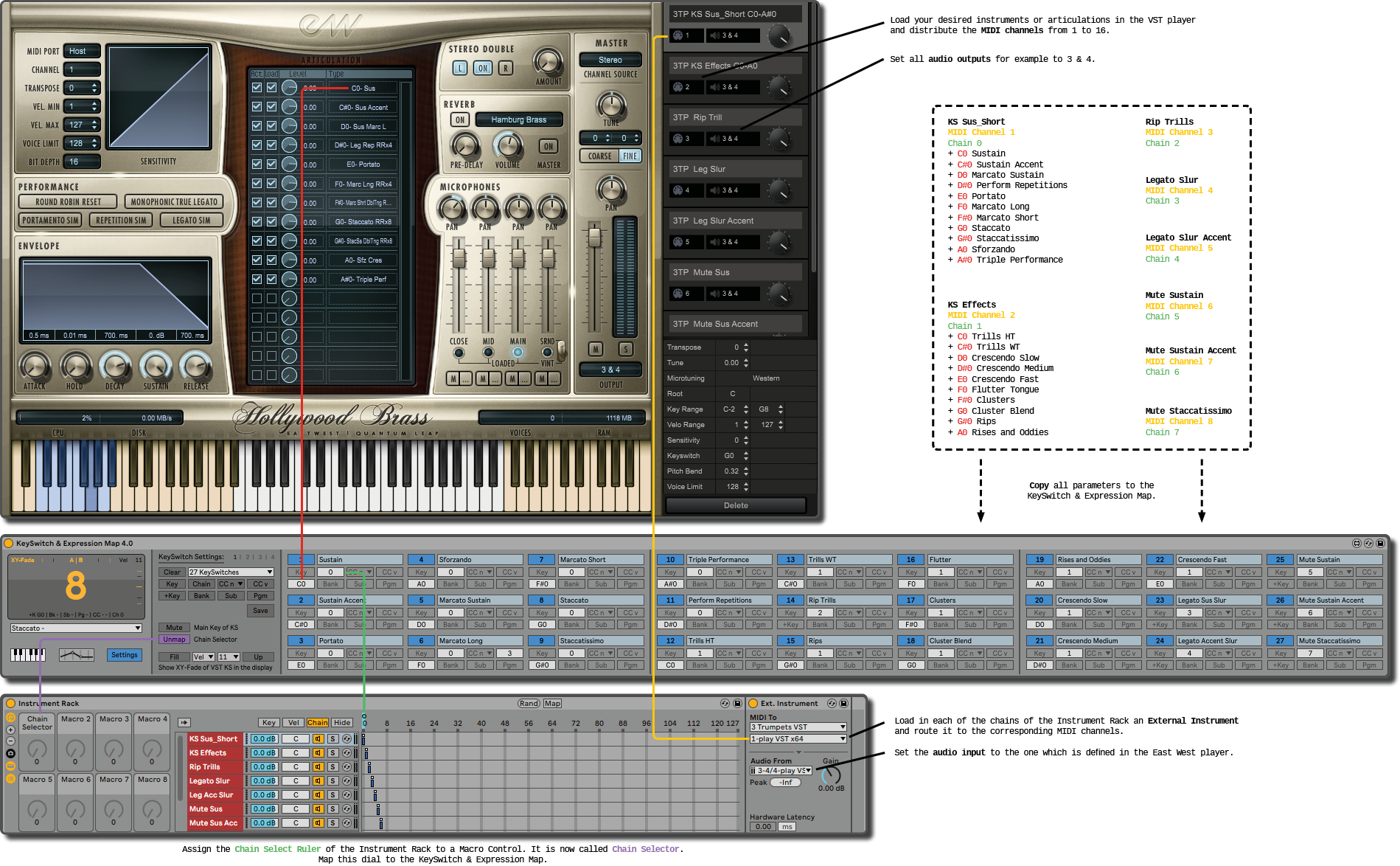Click the envelope curve icon beside Settings
The image size is (1400, 866).
77,655
